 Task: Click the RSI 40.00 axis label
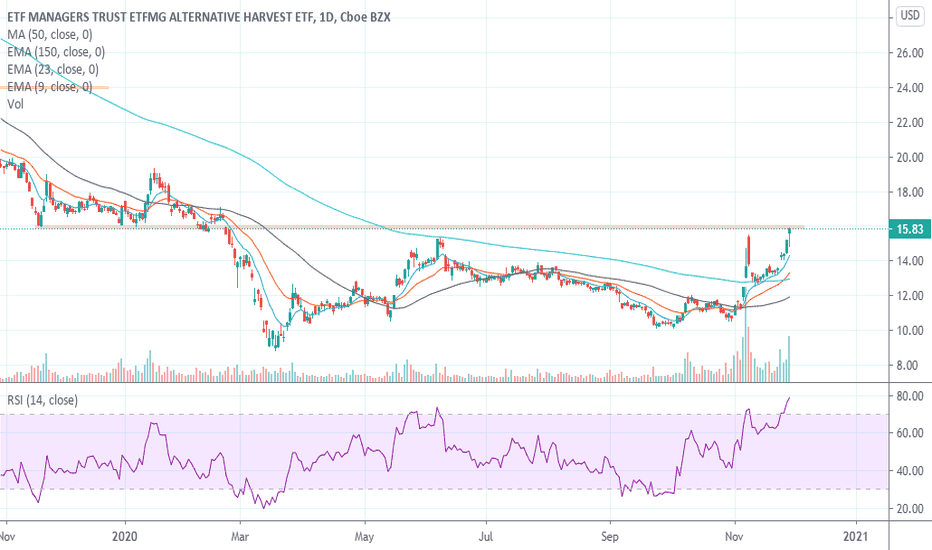(910, 471)
